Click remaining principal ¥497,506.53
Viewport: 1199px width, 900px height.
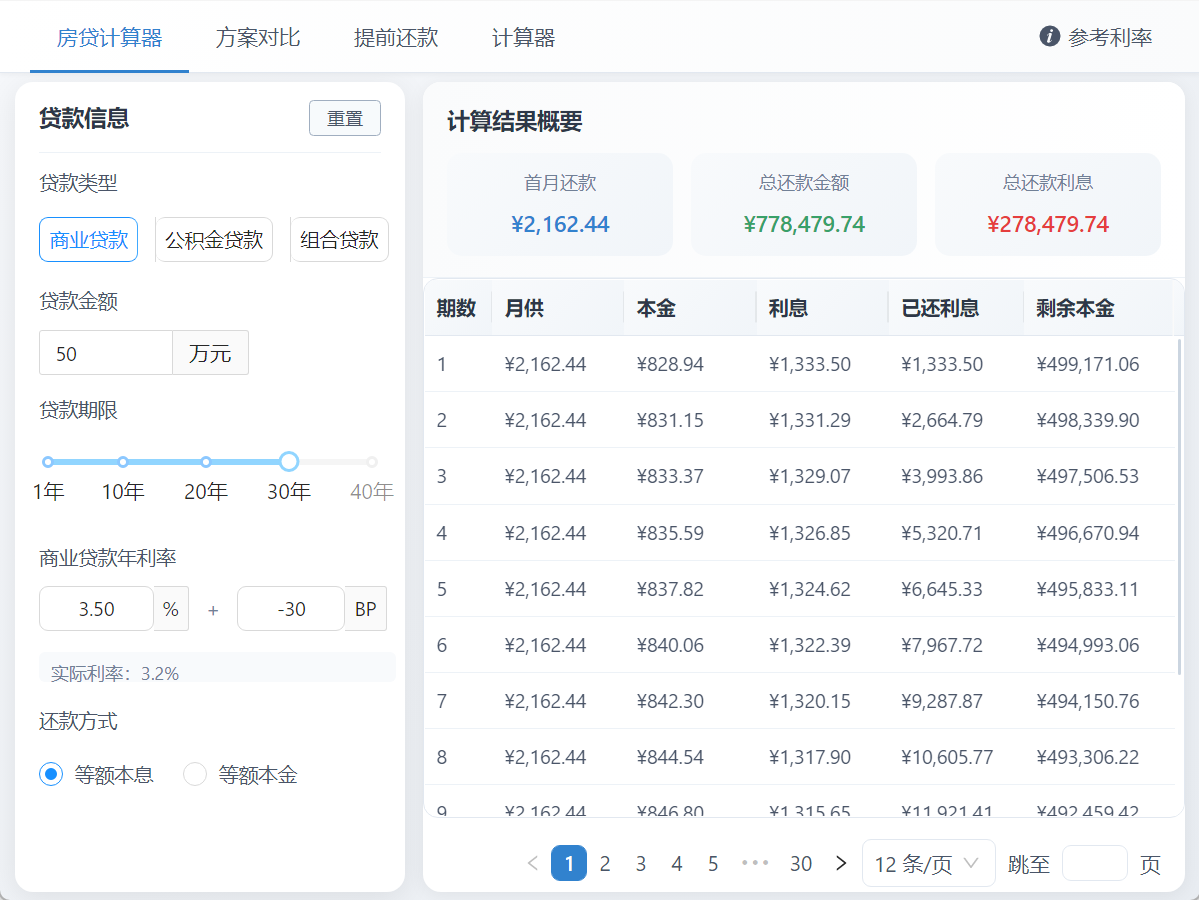click(x=1087, y=476)
